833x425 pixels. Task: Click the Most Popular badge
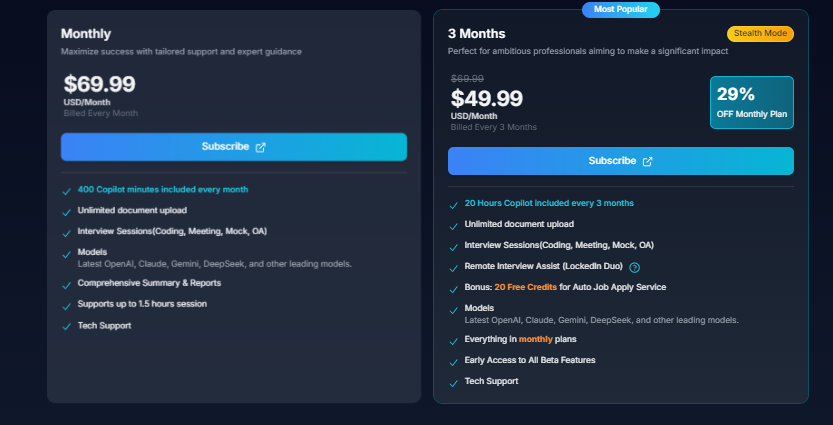coord(621,10)
